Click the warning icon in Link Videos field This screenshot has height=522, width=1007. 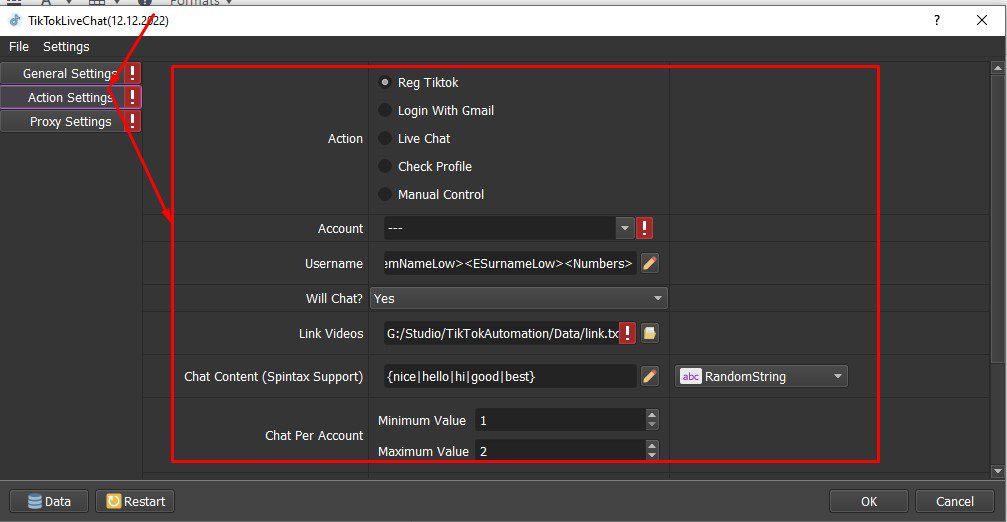click(627, 333)
